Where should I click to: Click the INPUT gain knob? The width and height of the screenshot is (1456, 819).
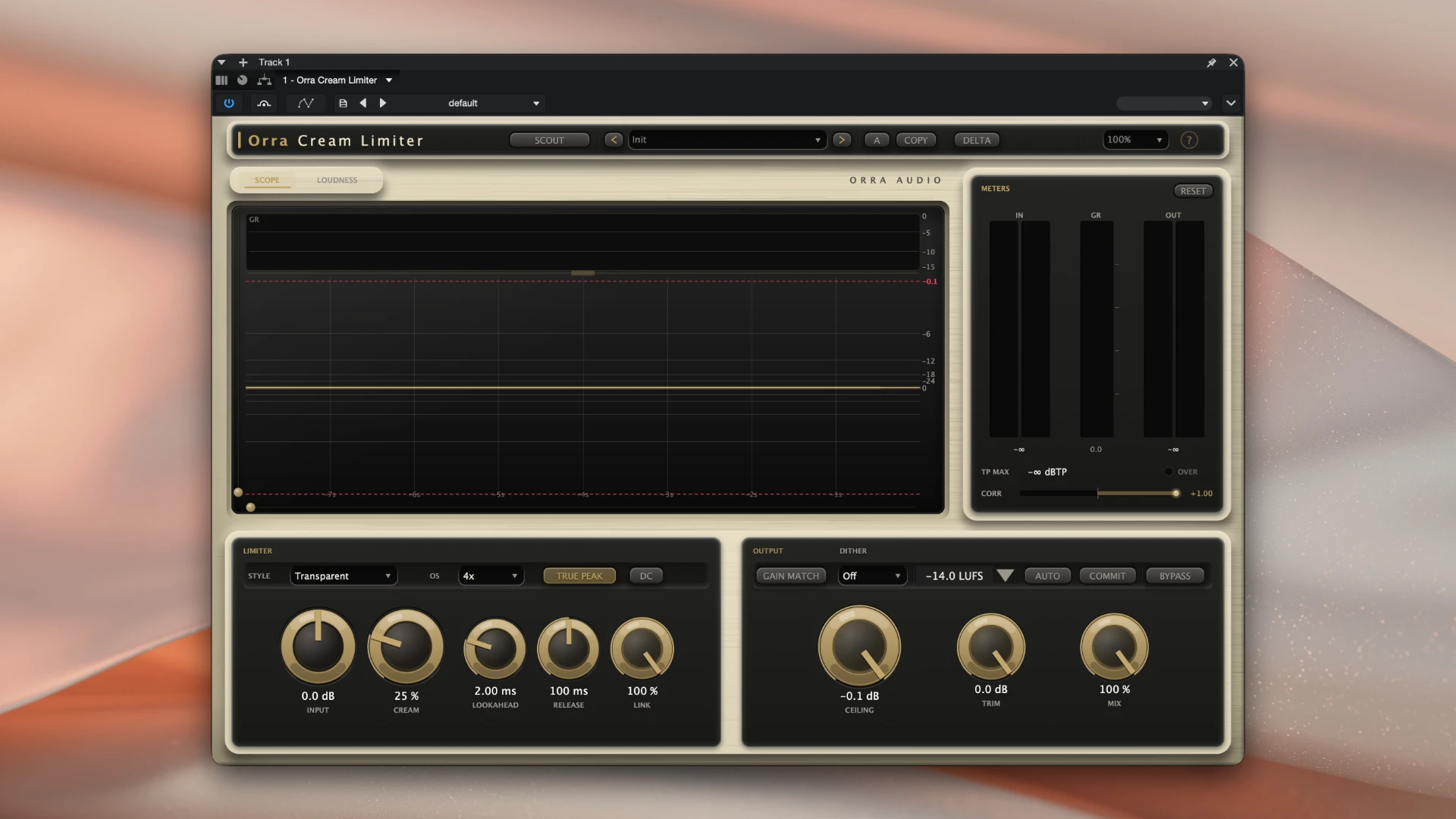(318, 647)
